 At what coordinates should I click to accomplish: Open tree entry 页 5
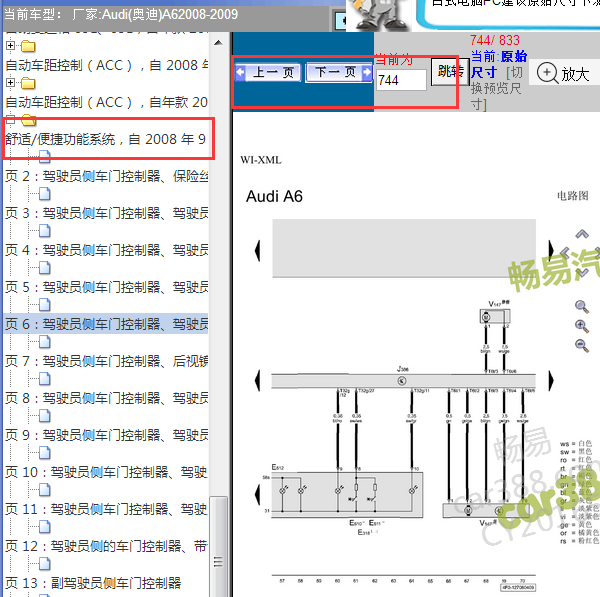point(107,287)
